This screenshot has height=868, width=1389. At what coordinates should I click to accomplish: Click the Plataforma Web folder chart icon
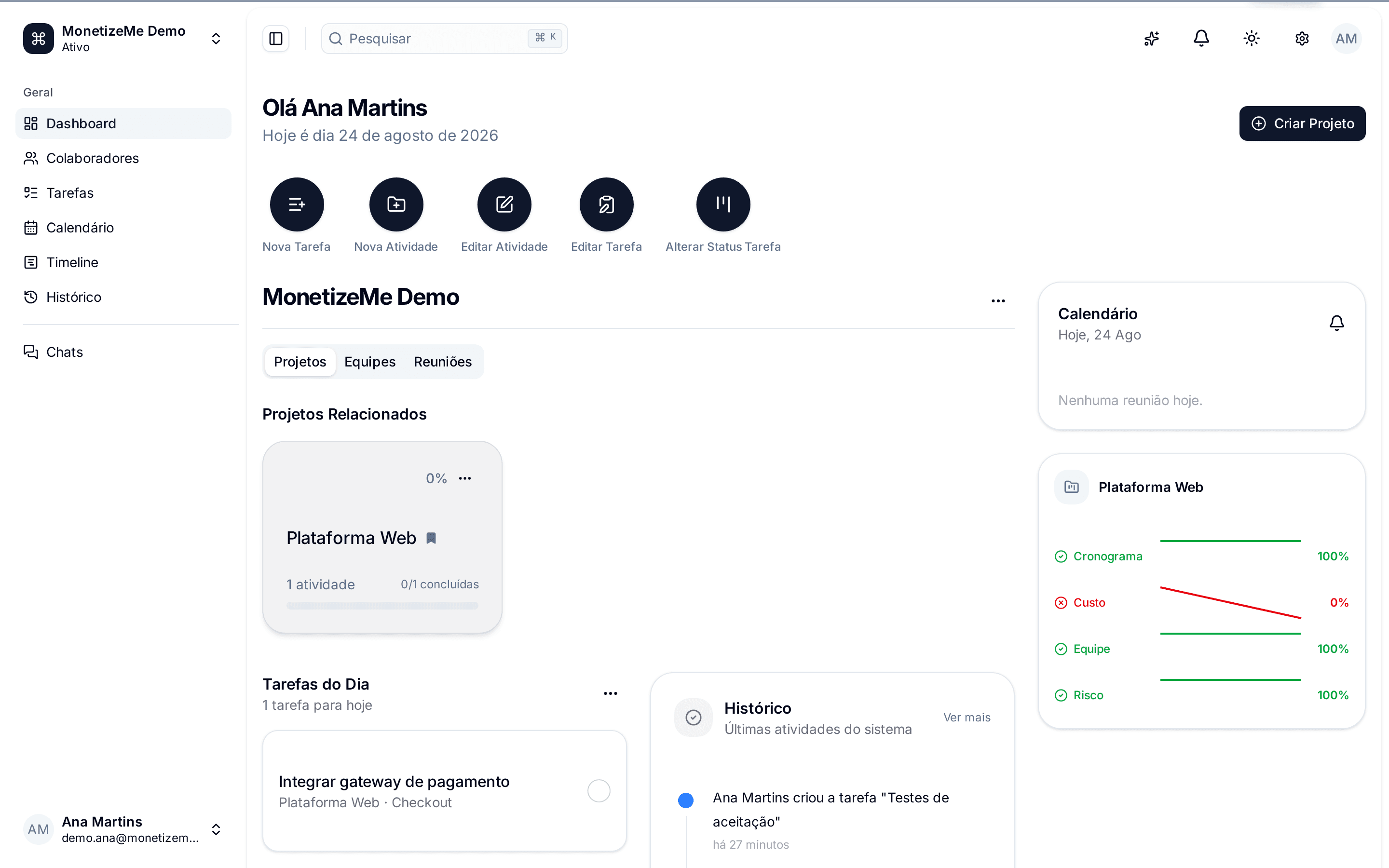(1072, 487)
